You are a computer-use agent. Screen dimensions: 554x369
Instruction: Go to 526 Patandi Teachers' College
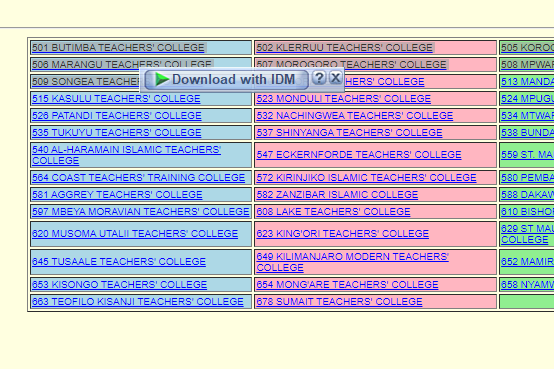point(117,116)
